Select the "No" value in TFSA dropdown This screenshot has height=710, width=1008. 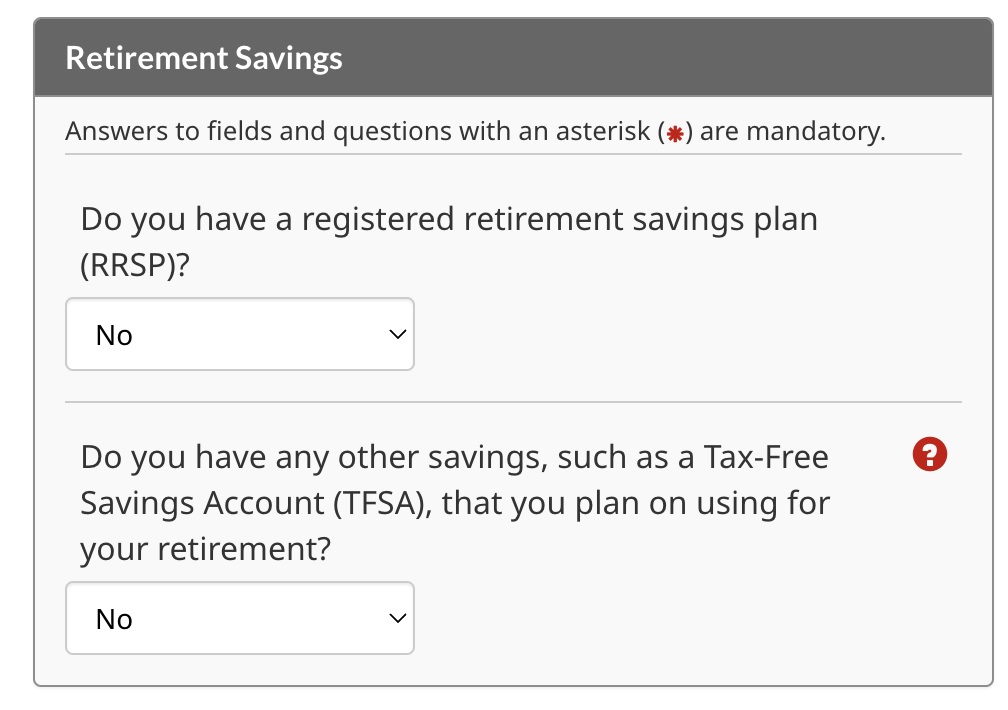[114, 620]
